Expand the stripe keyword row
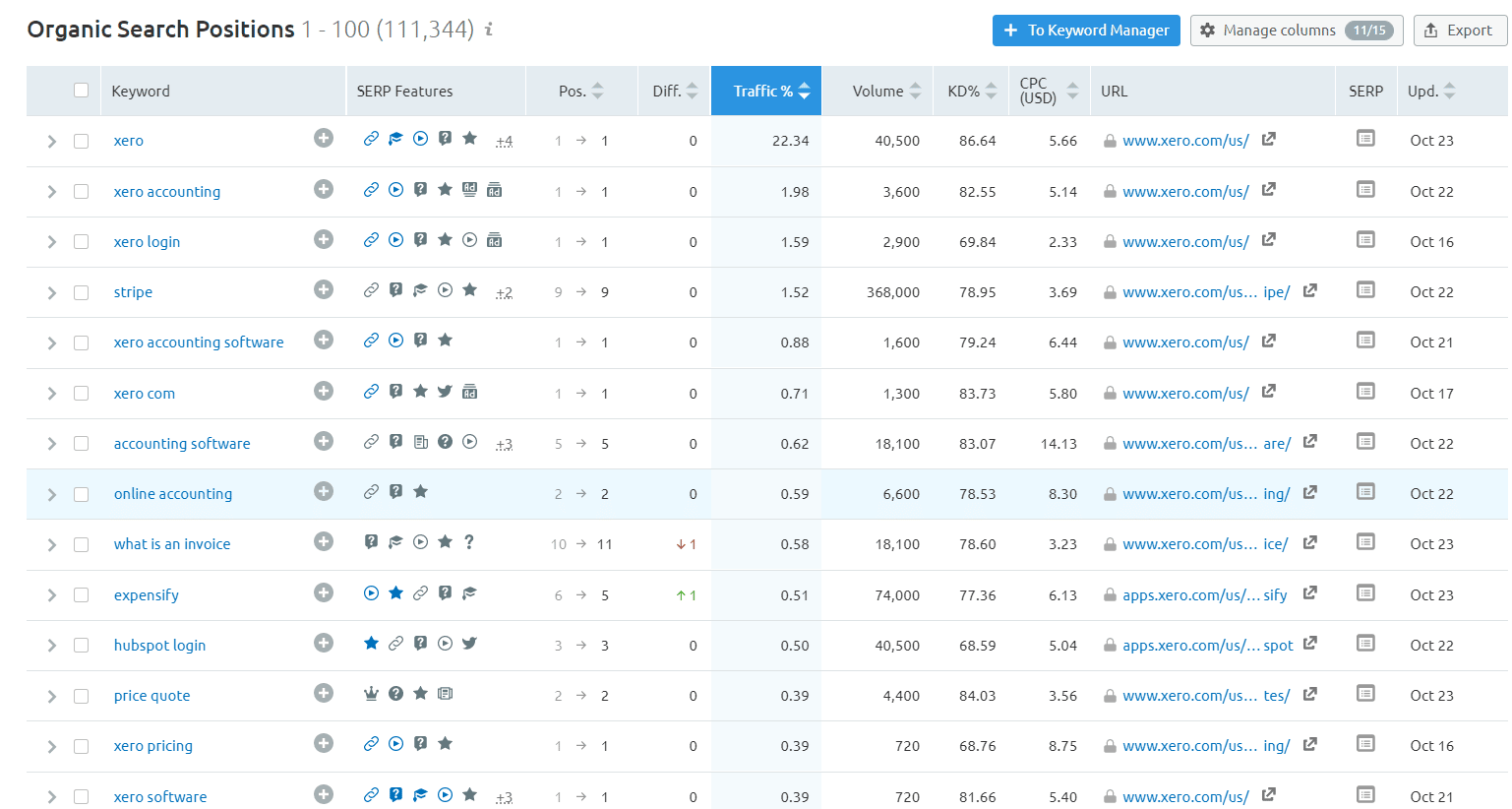The image size is (1512, 809). 51,293
